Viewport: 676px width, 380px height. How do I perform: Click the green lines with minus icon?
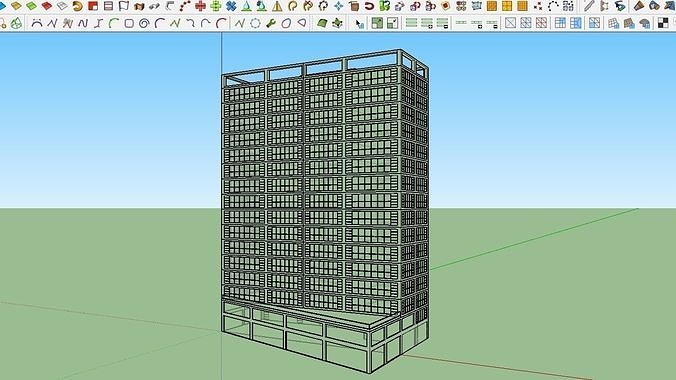pos(442,23)
